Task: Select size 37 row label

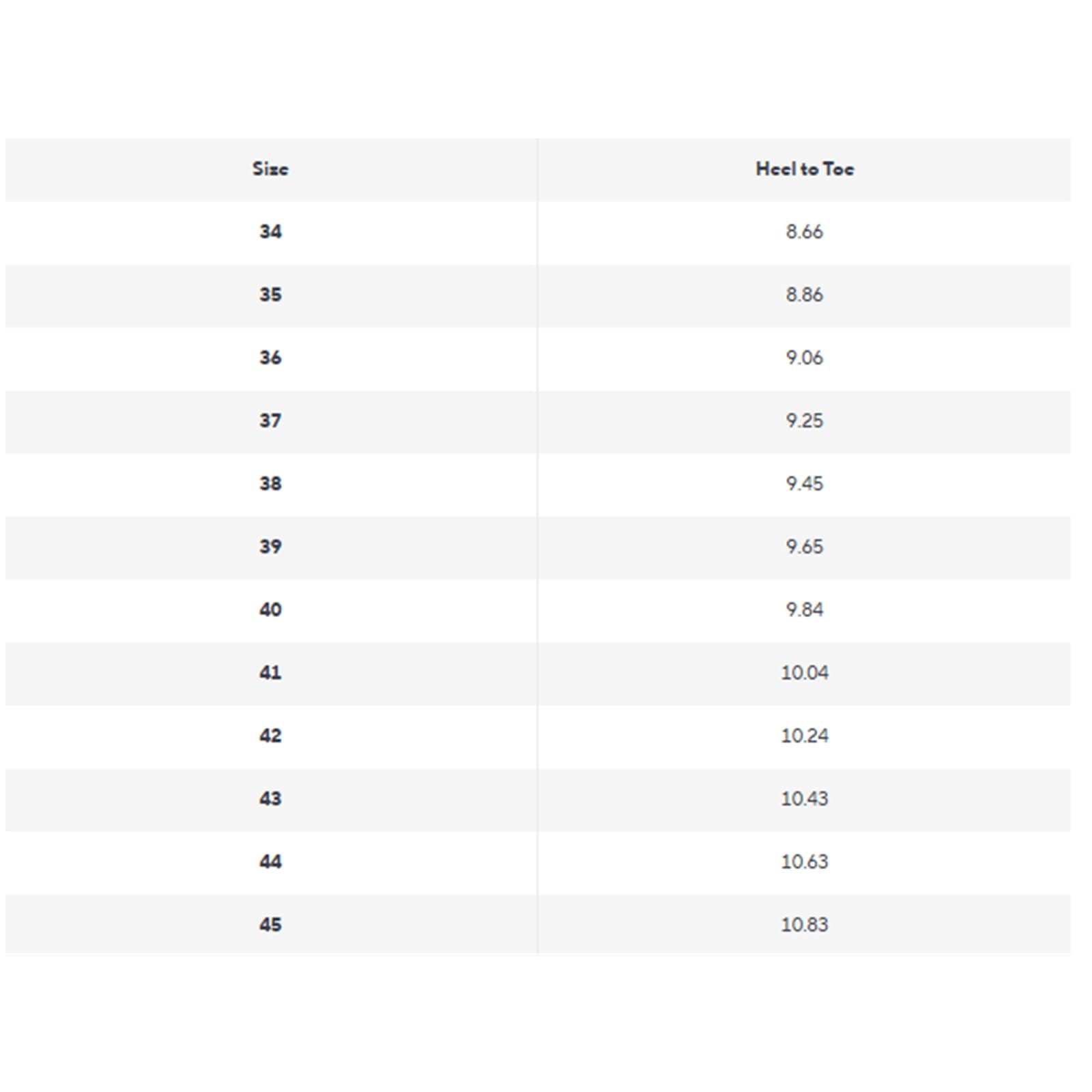Action: [x=270, y=420]
